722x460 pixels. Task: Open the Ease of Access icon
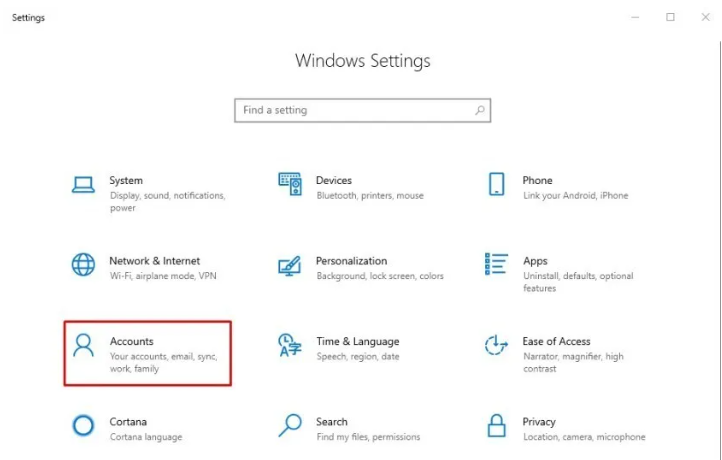tap(496, 345)
